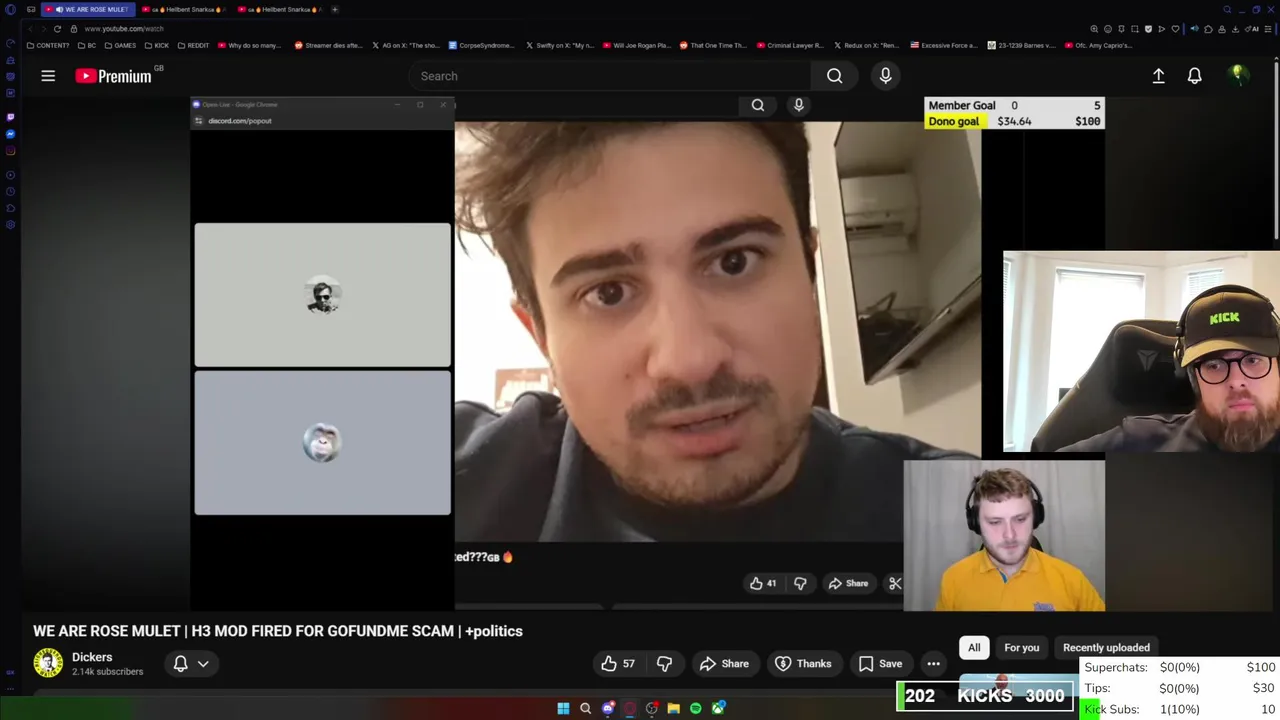Open File Explorer from the taskbar
This screenshot has width=1280, height=720.
pos(673,708)
